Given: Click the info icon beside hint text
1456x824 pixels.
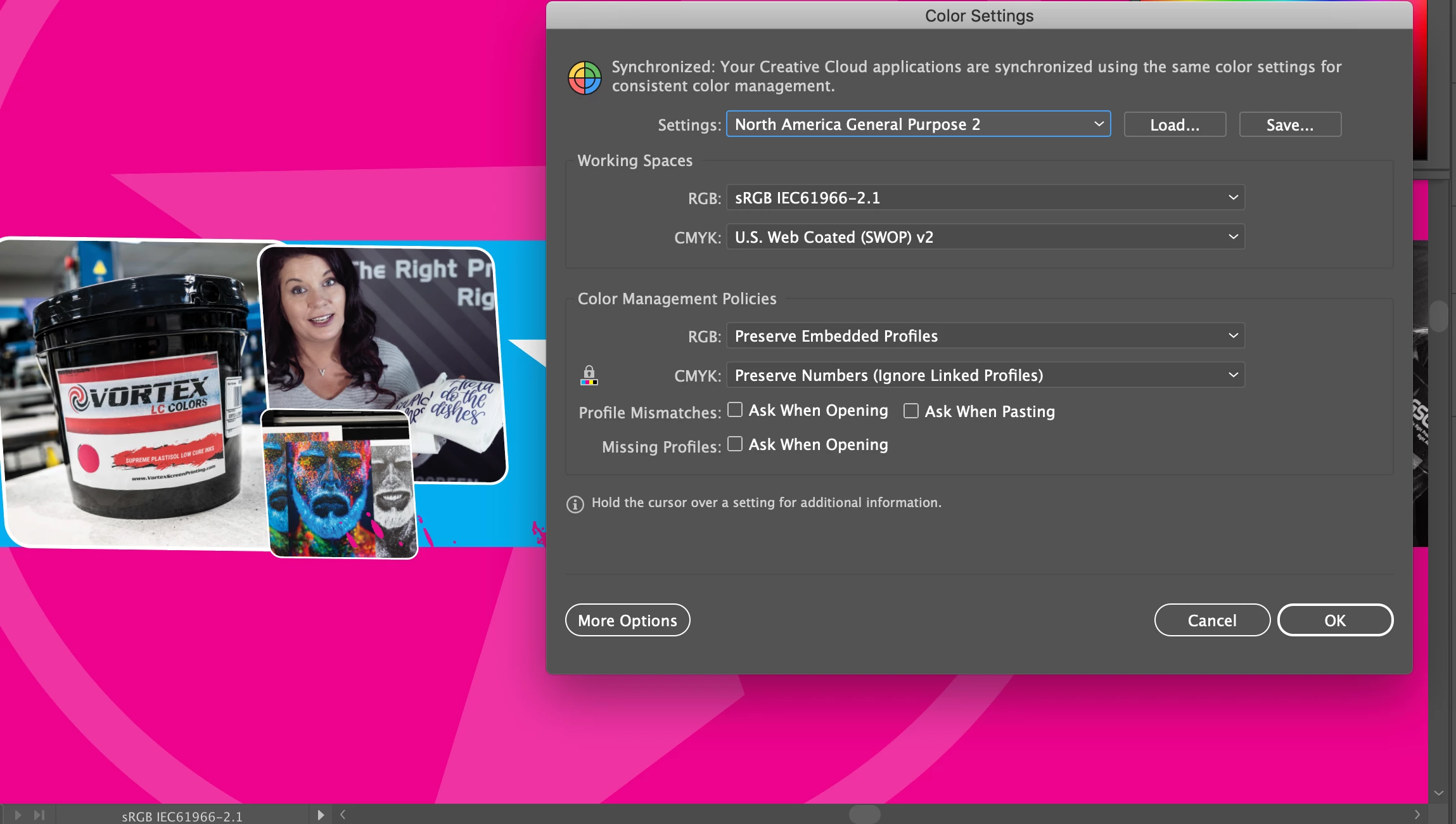Looking at the screenshot, I should [575, 504].
